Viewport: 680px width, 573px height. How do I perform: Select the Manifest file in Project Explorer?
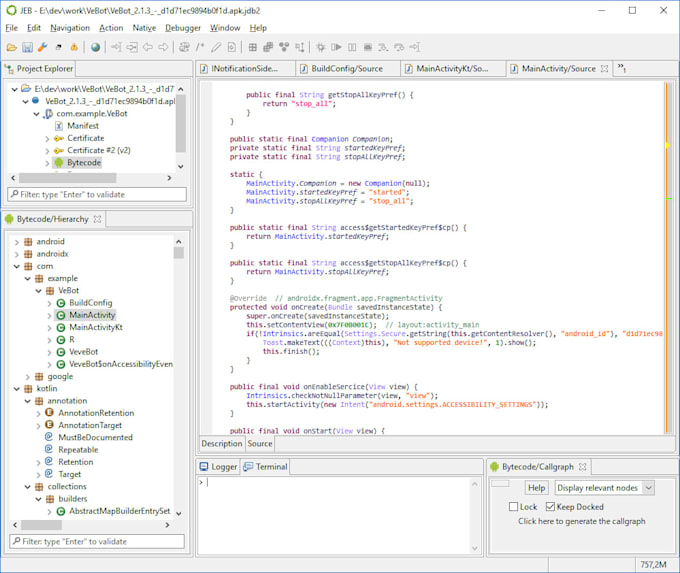tap(82, 126)
